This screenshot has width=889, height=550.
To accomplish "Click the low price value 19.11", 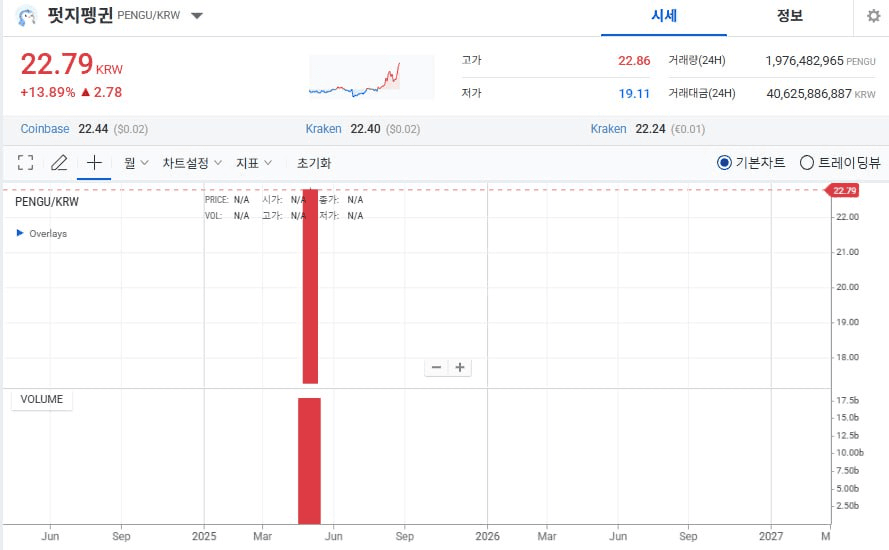I will (x=634, y=94).
